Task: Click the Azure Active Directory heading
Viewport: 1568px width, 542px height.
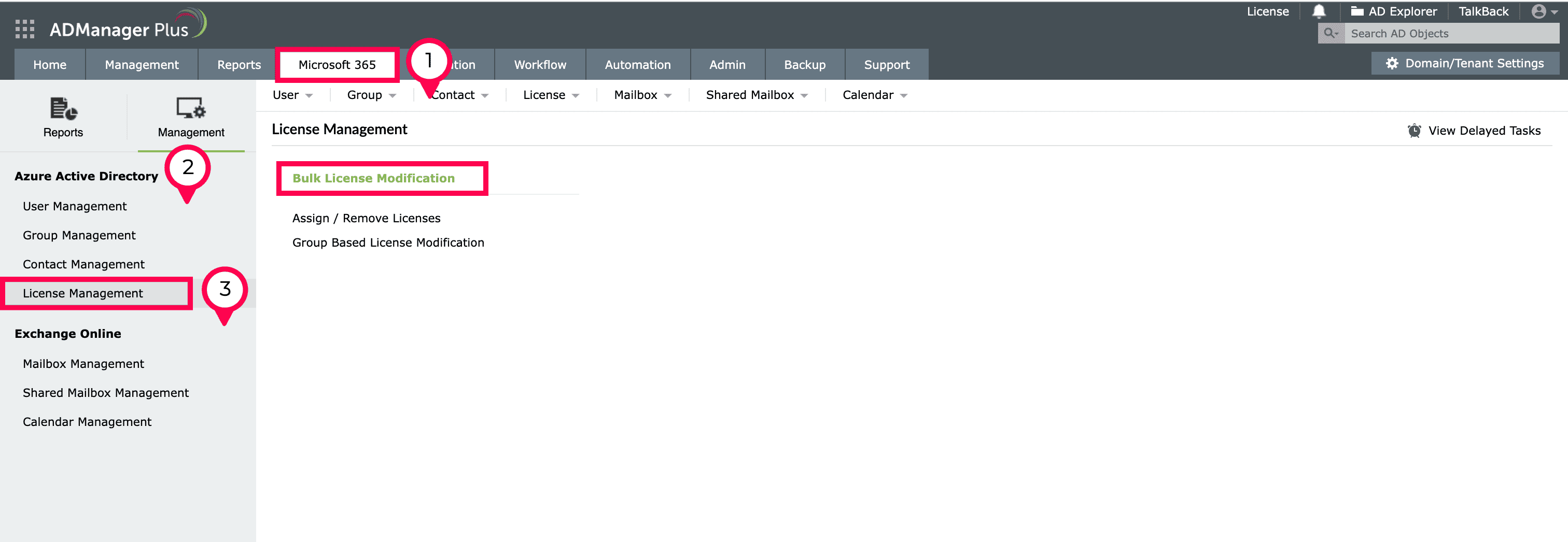Action: (86, 176)
